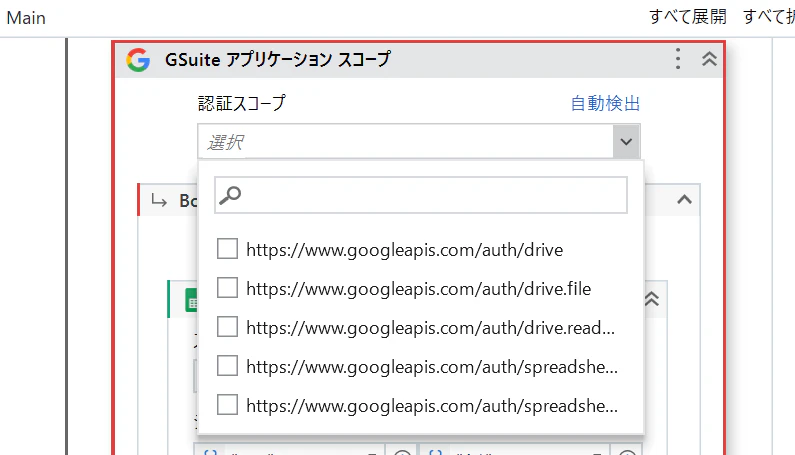Click すべて展開 to expand all

[x=688, y=17]
